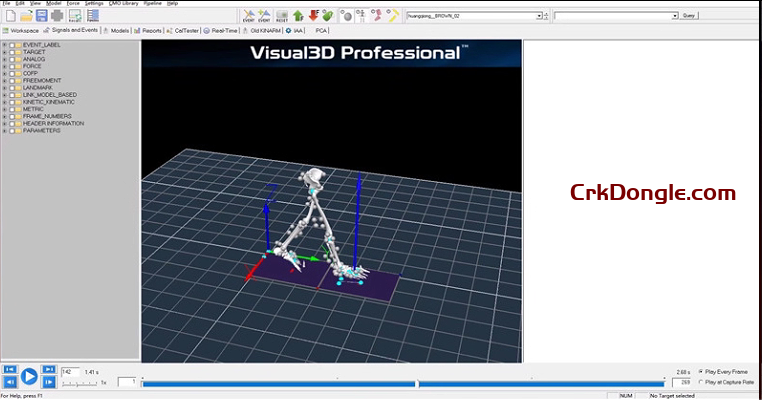Screen dimensions: 762x400
Task: Switch to the Models tab
Action: tap(119, 31)
